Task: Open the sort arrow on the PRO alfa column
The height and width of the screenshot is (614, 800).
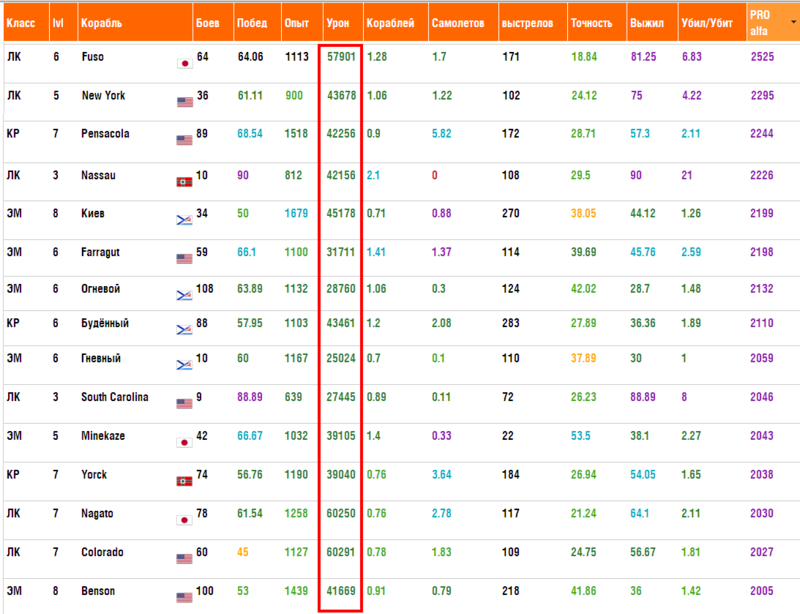Action: click(793, 22)
